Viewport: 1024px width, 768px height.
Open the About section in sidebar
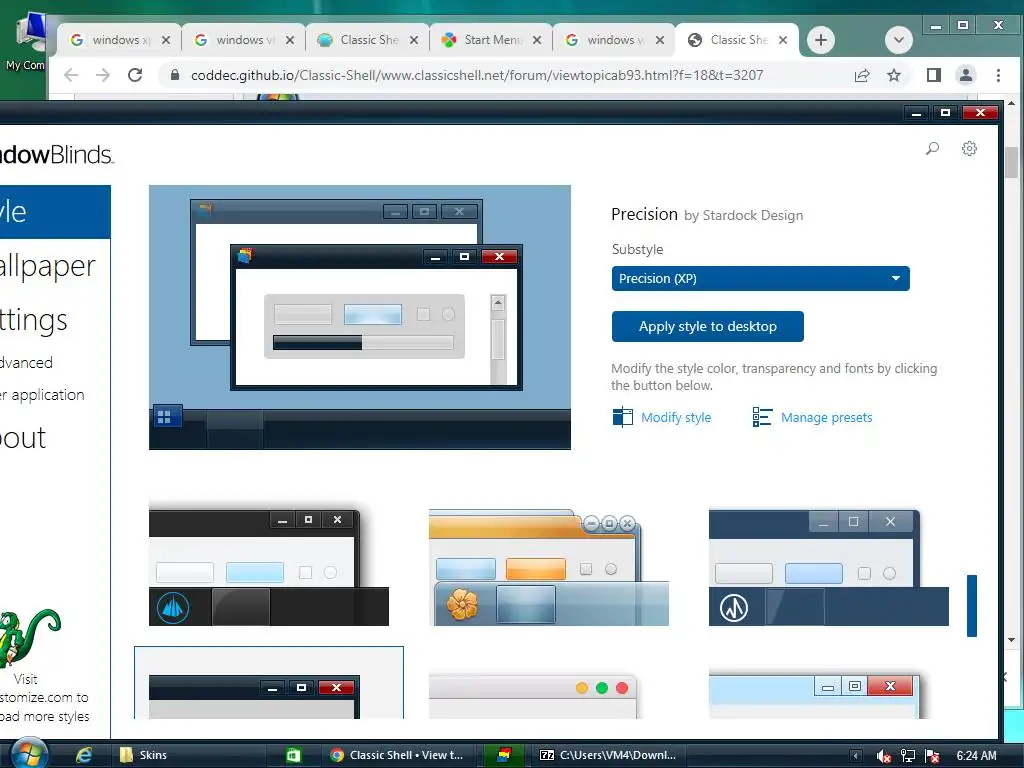[x=23, y=437]
